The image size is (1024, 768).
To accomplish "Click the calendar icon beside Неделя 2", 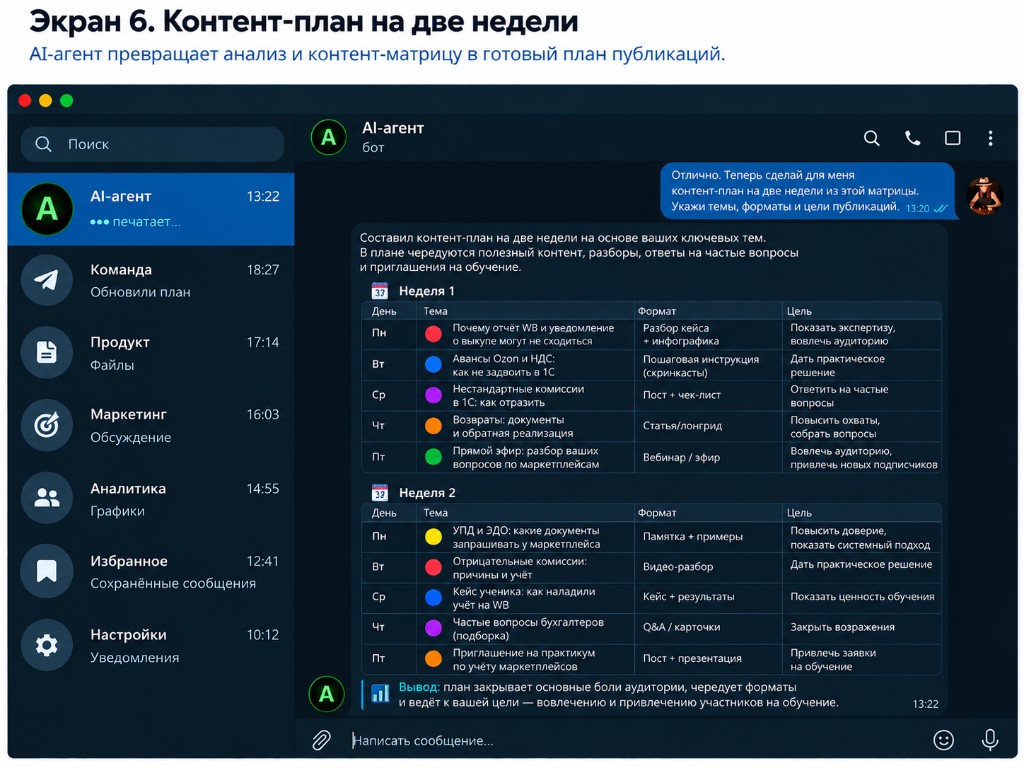I will 379,492.
